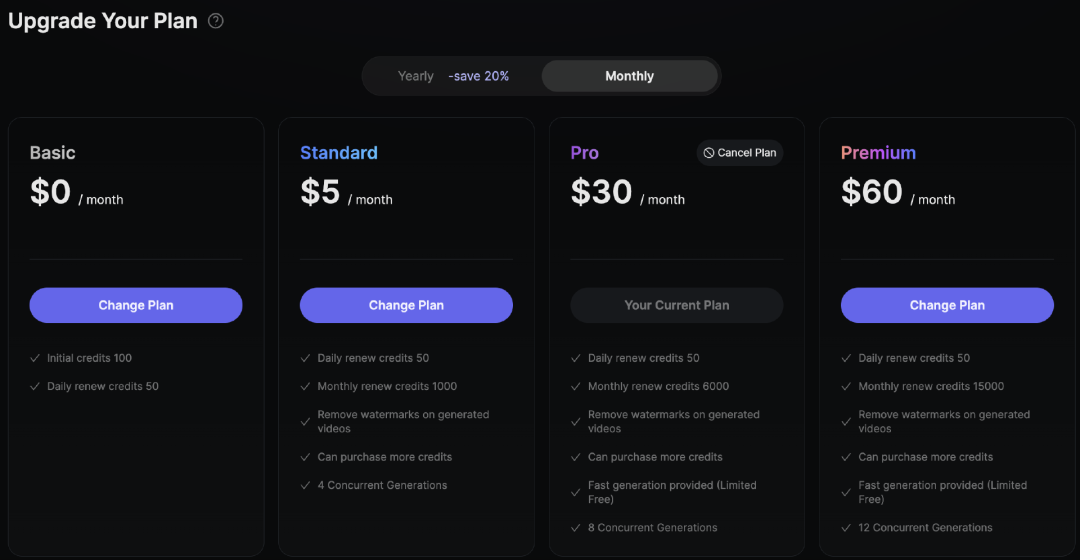
Task: Click the Basic plan name
Action: pyautogui.click(x=52, y=152)
